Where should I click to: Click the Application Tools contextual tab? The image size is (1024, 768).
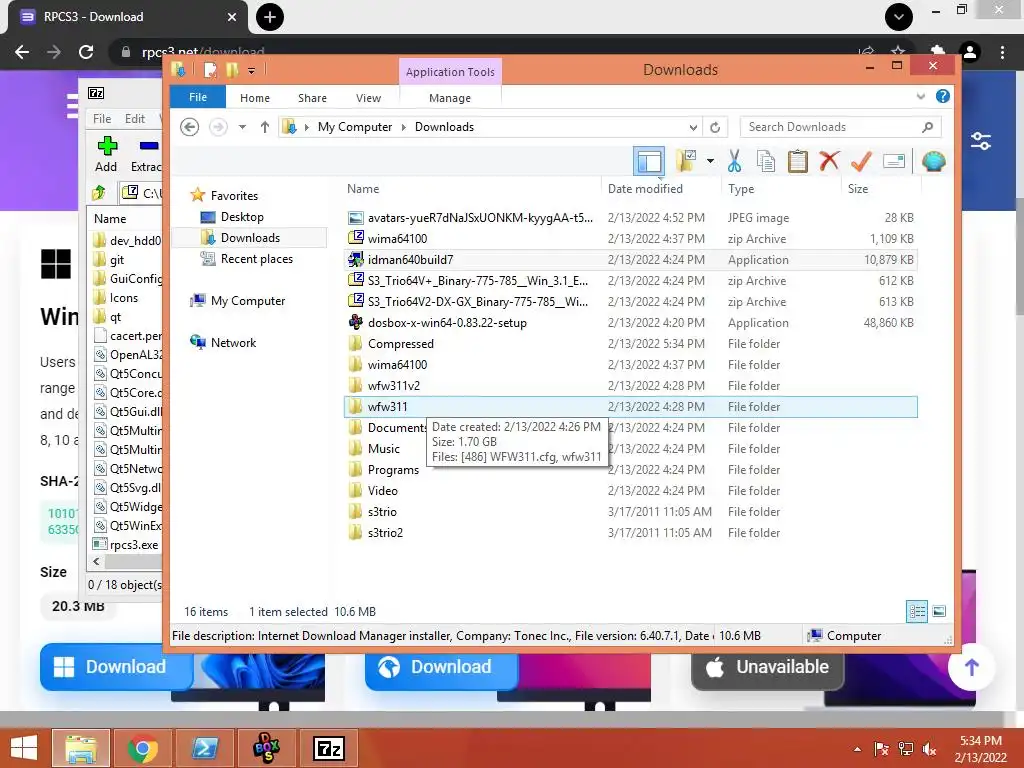click(450, 72)
